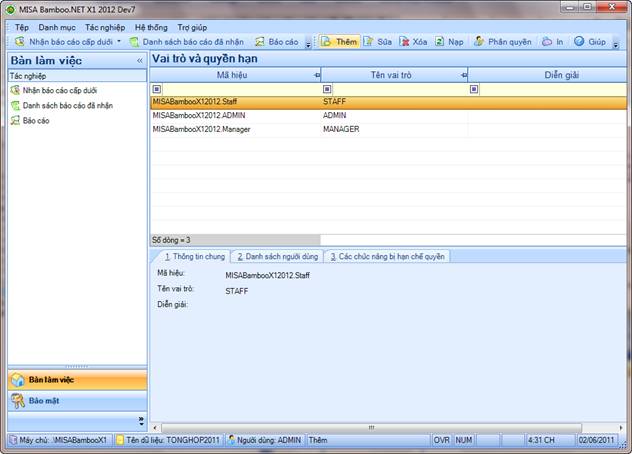Open the first toolbar overflow options arrow

(308, 43)
